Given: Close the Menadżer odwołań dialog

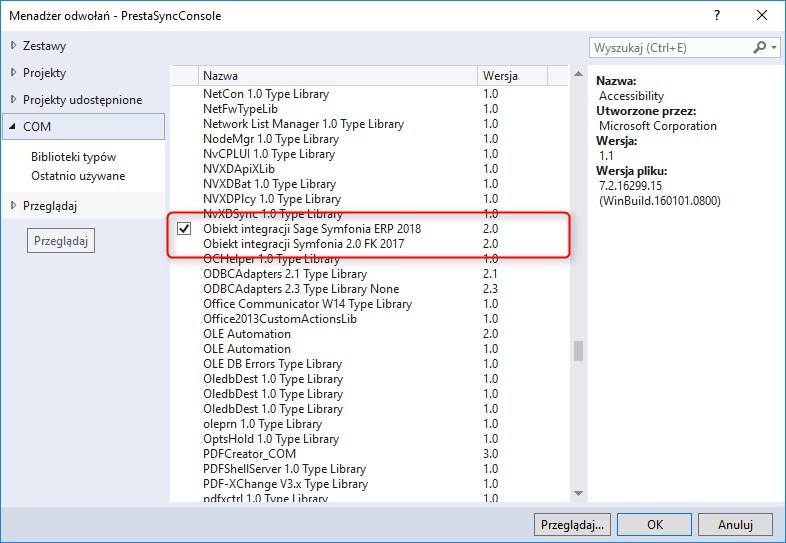Looking at the screenshot, I should point(761,16).
